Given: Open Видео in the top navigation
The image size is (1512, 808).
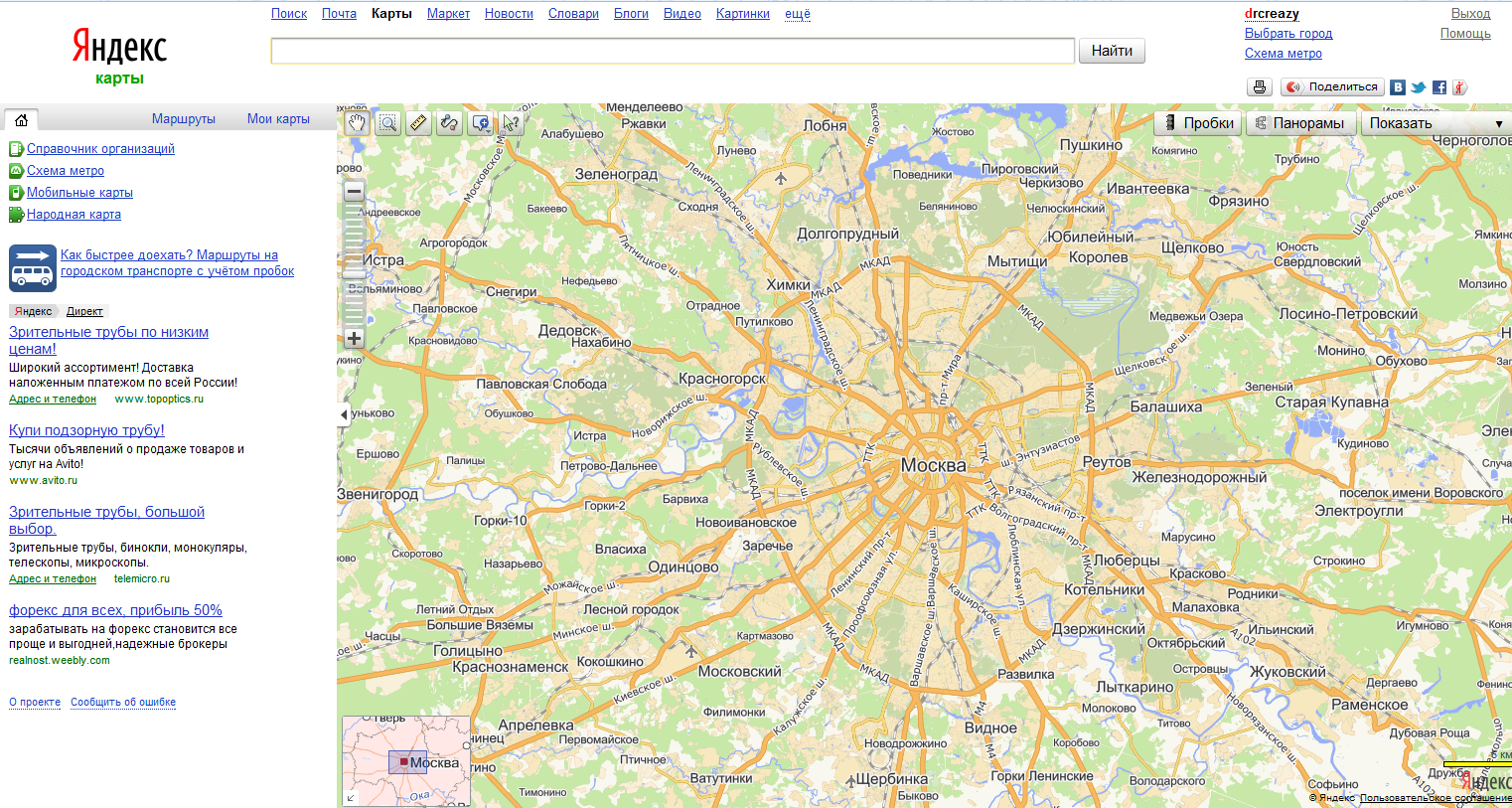Looking at the screenshot, I should [x=682, y=14].
